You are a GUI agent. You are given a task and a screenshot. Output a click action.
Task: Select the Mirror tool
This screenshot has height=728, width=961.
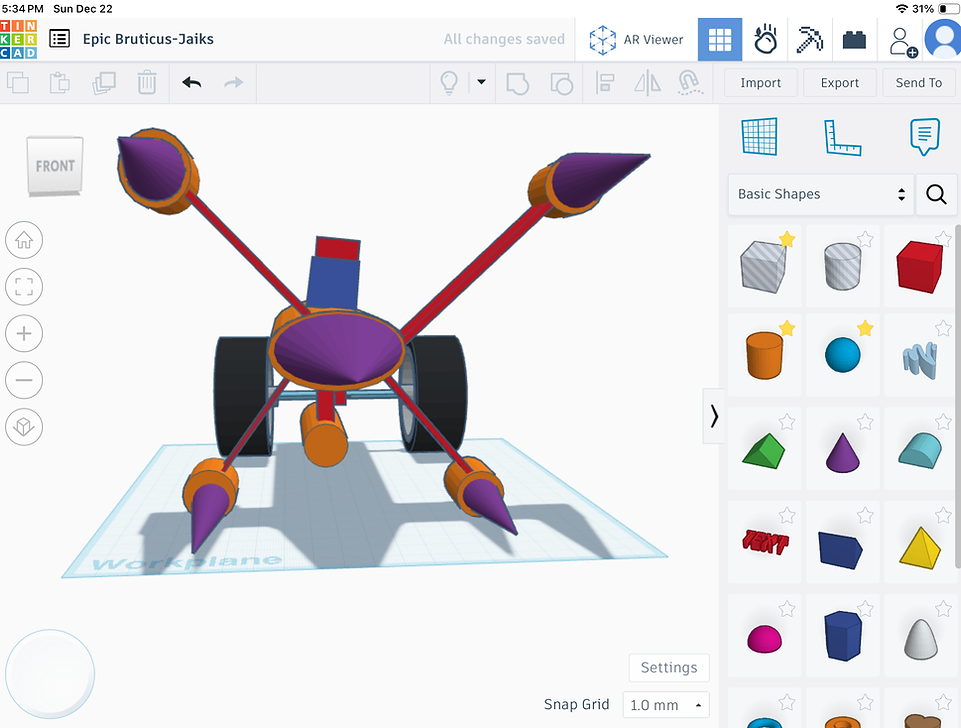[647, 83]
